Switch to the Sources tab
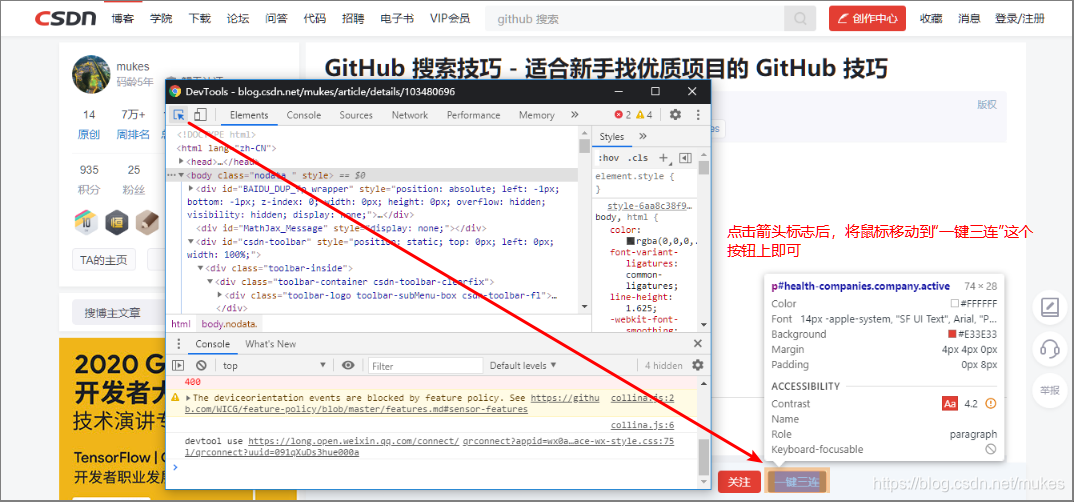This screenshot has height=502, width=1074. (356, 115)
